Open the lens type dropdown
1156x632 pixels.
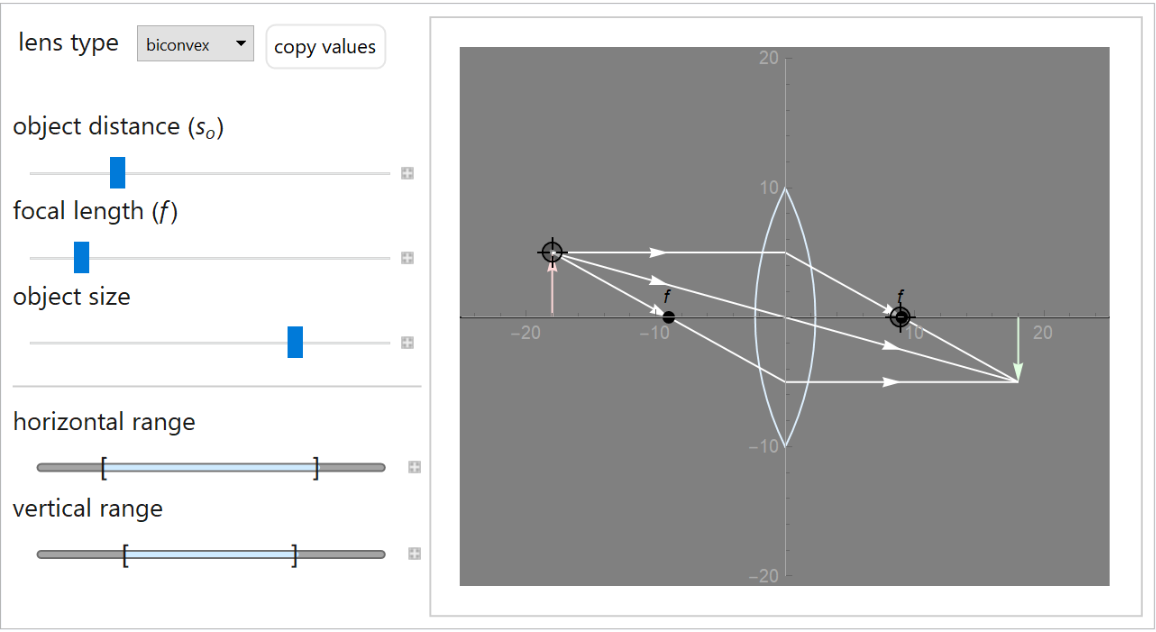[x=195, y=44]
